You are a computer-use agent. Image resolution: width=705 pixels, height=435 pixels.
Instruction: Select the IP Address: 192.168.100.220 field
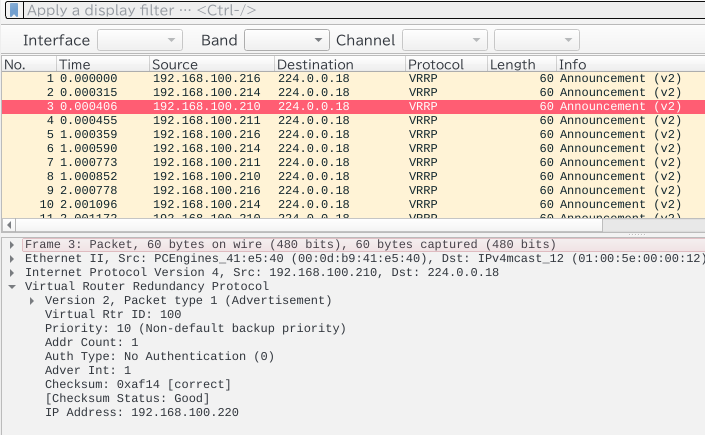click(142, 412)
